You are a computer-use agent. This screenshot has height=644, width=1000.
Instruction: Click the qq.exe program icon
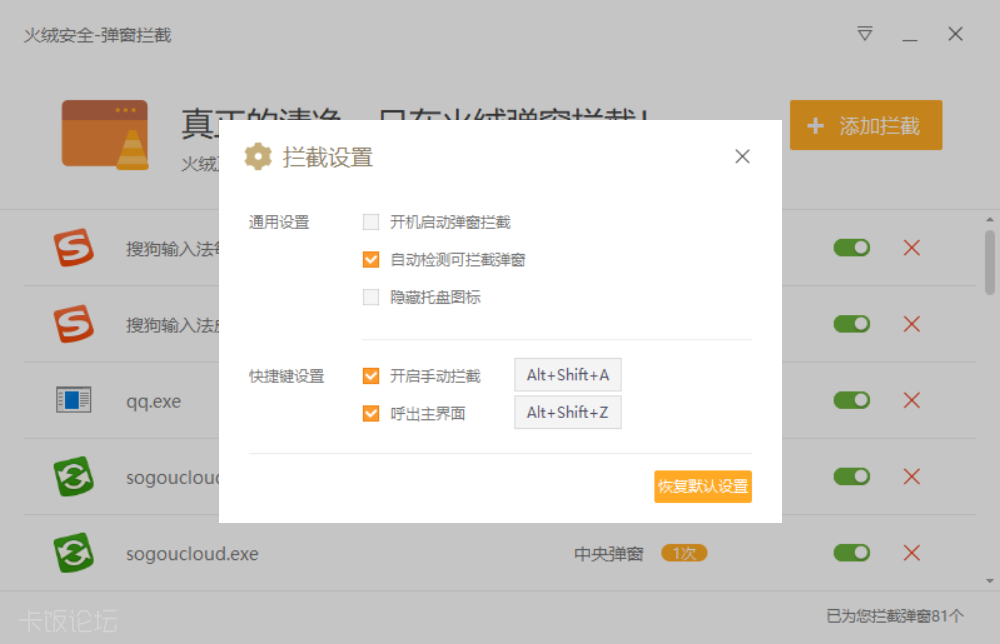coord(73,400)
